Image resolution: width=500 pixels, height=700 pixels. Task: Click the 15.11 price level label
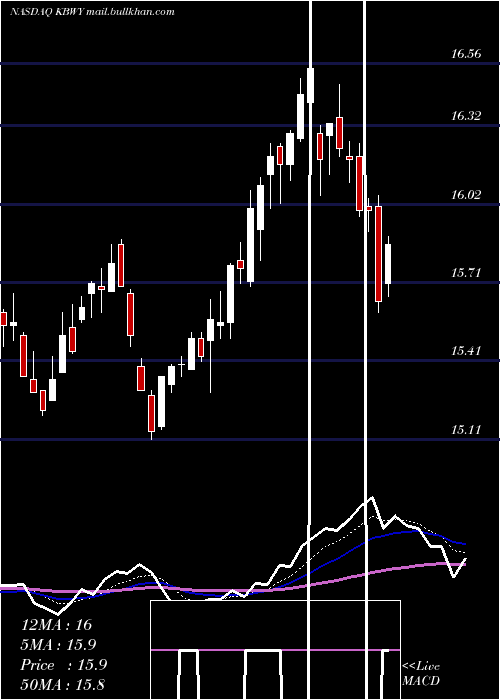[466, 430]
